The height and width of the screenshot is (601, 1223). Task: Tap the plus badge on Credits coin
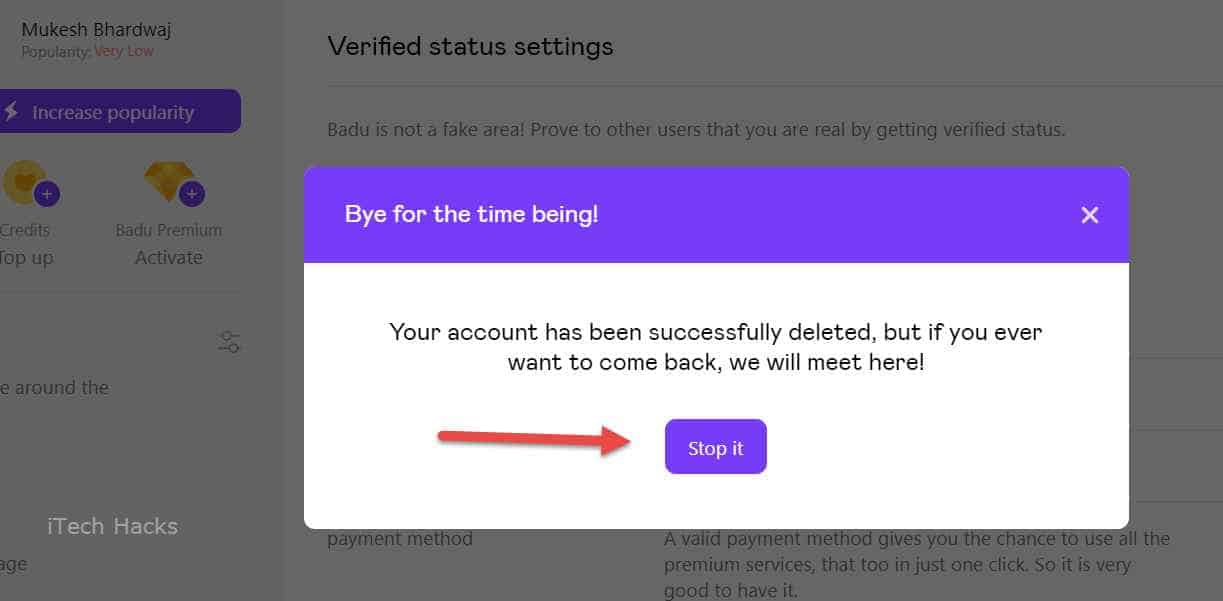point(46,193)
